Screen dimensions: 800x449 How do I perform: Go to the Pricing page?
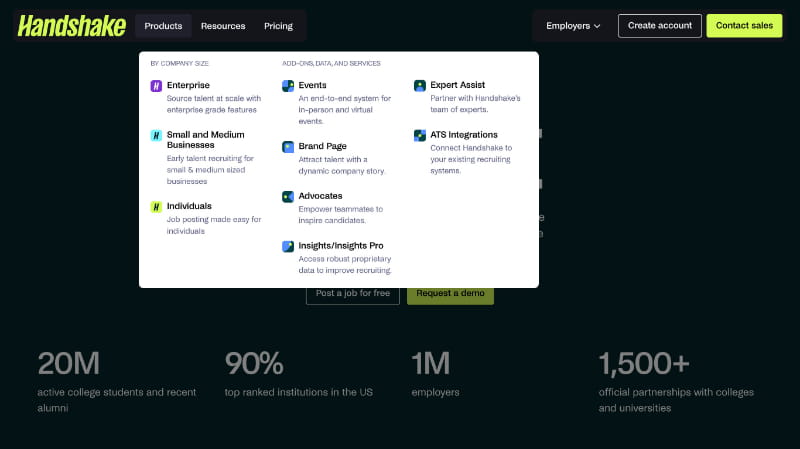279,26
